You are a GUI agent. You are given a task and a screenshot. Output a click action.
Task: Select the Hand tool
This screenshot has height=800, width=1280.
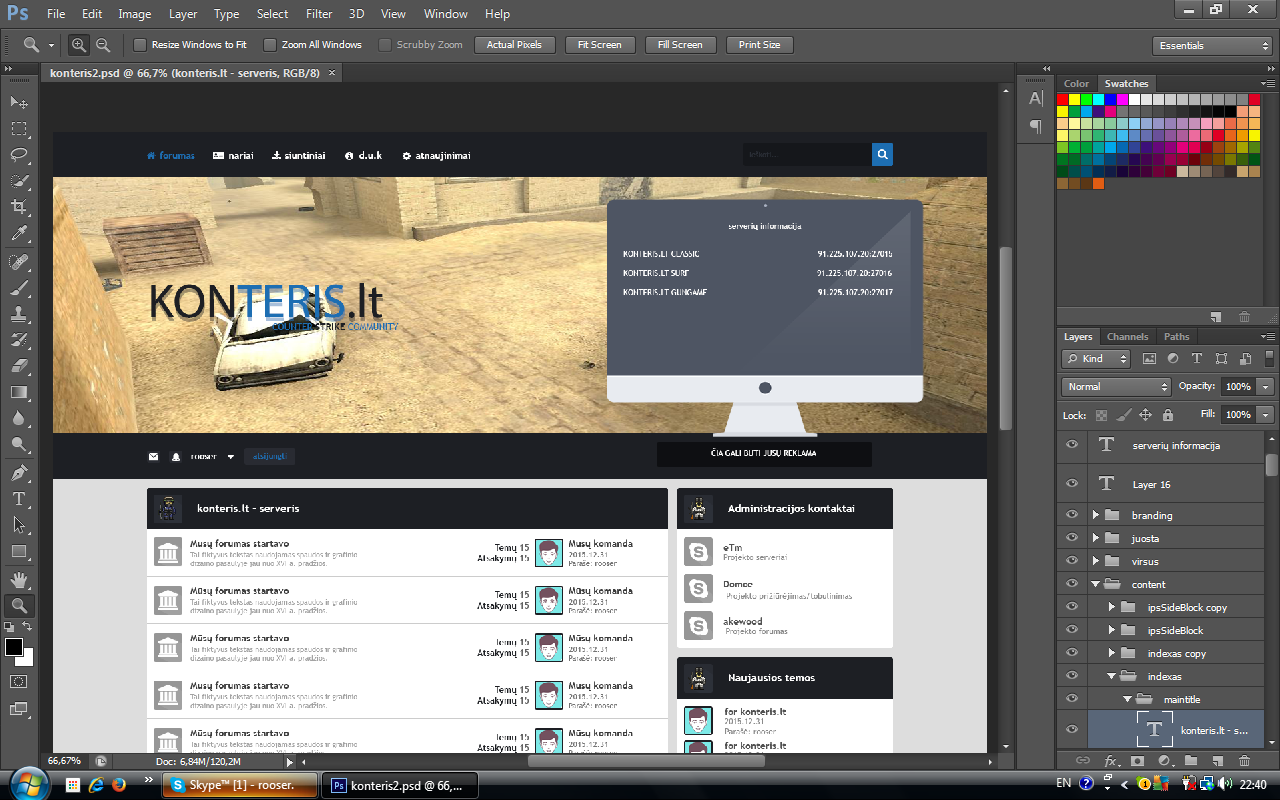pos(18,579)
